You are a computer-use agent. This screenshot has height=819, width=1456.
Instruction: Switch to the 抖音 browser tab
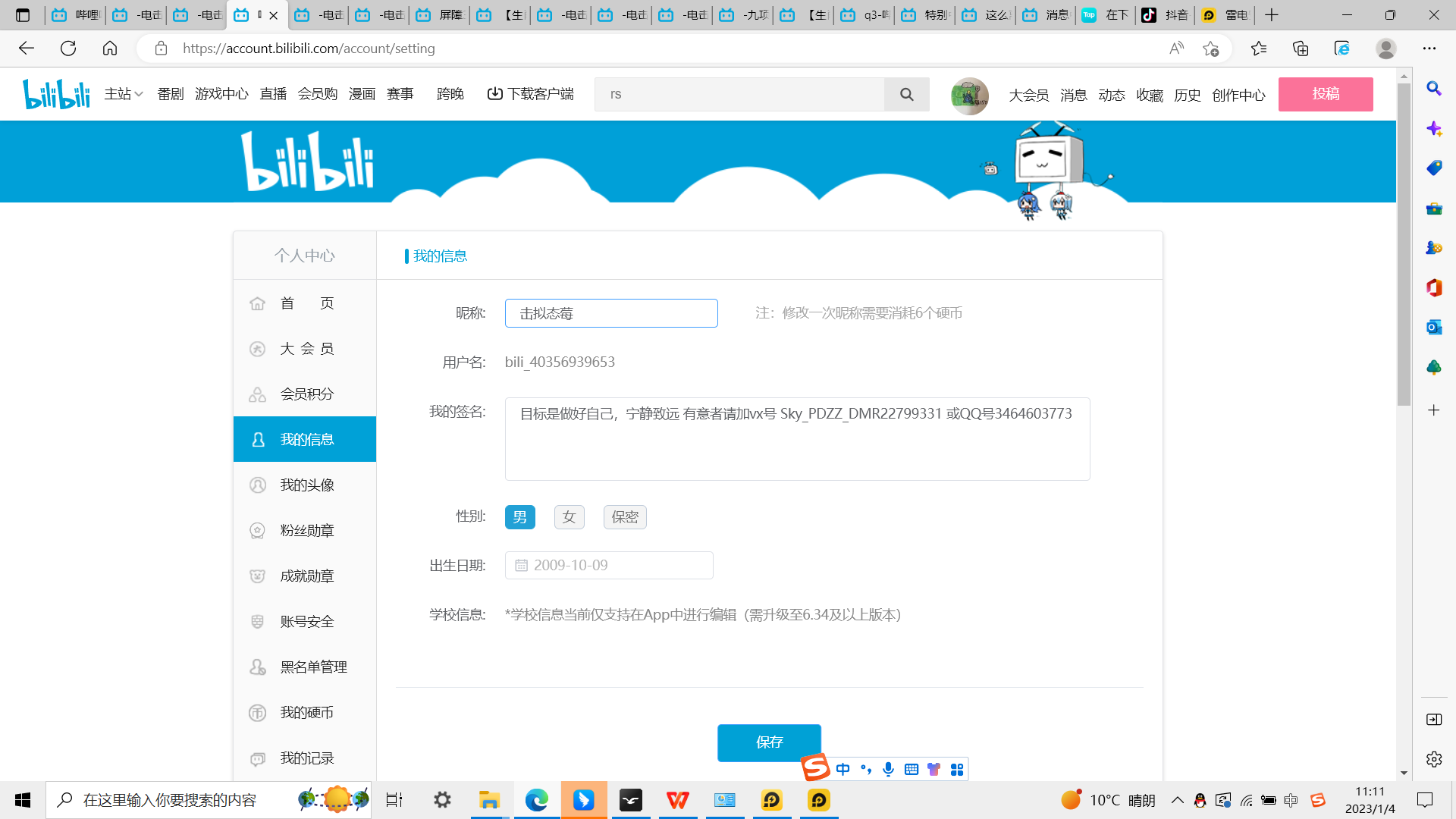[x=1166, y=14]
